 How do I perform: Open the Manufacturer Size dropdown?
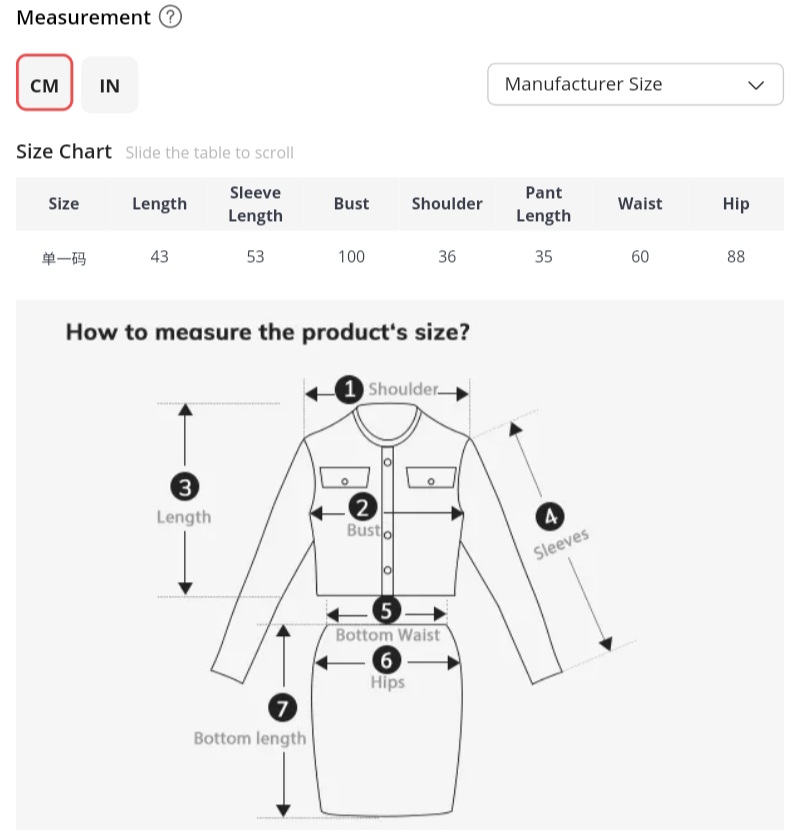pos(634,84)
